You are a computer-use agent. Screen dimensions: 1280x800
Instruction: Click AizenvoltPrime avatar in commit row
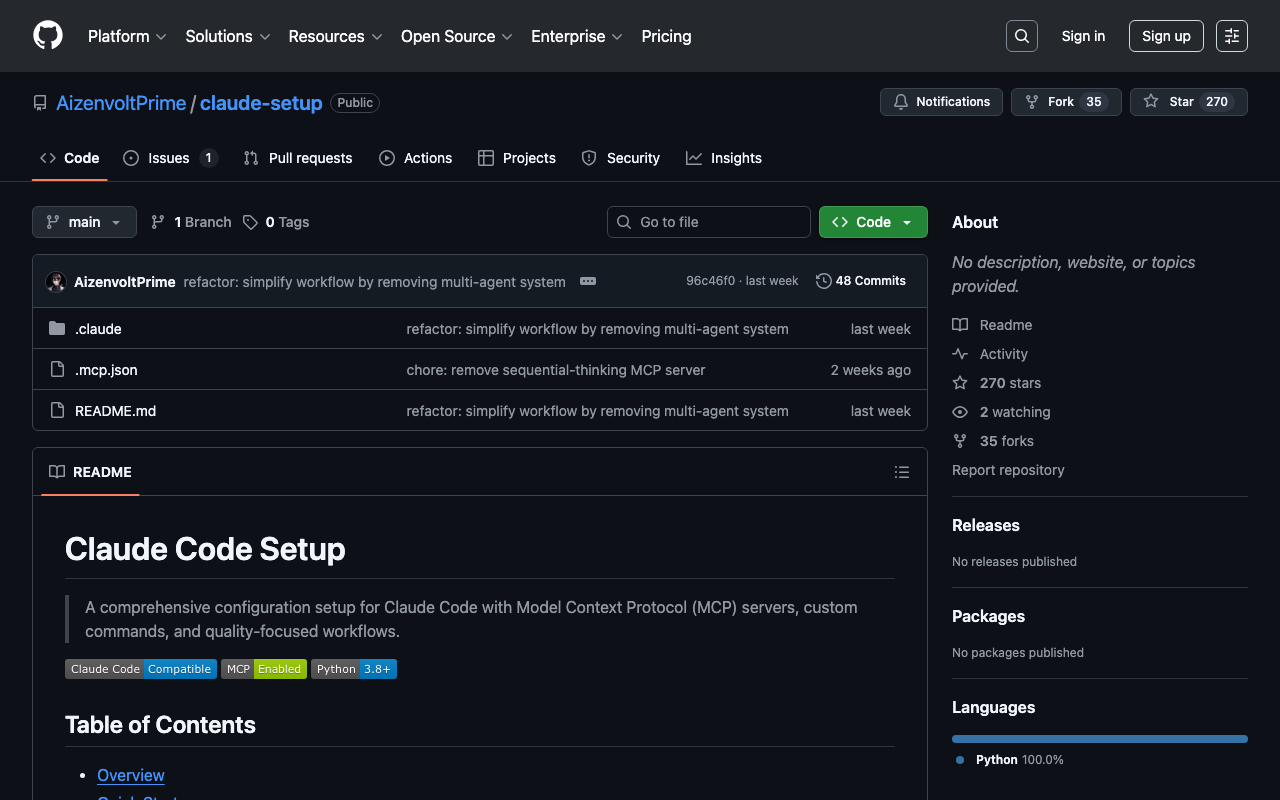click(x=56, y=282)
